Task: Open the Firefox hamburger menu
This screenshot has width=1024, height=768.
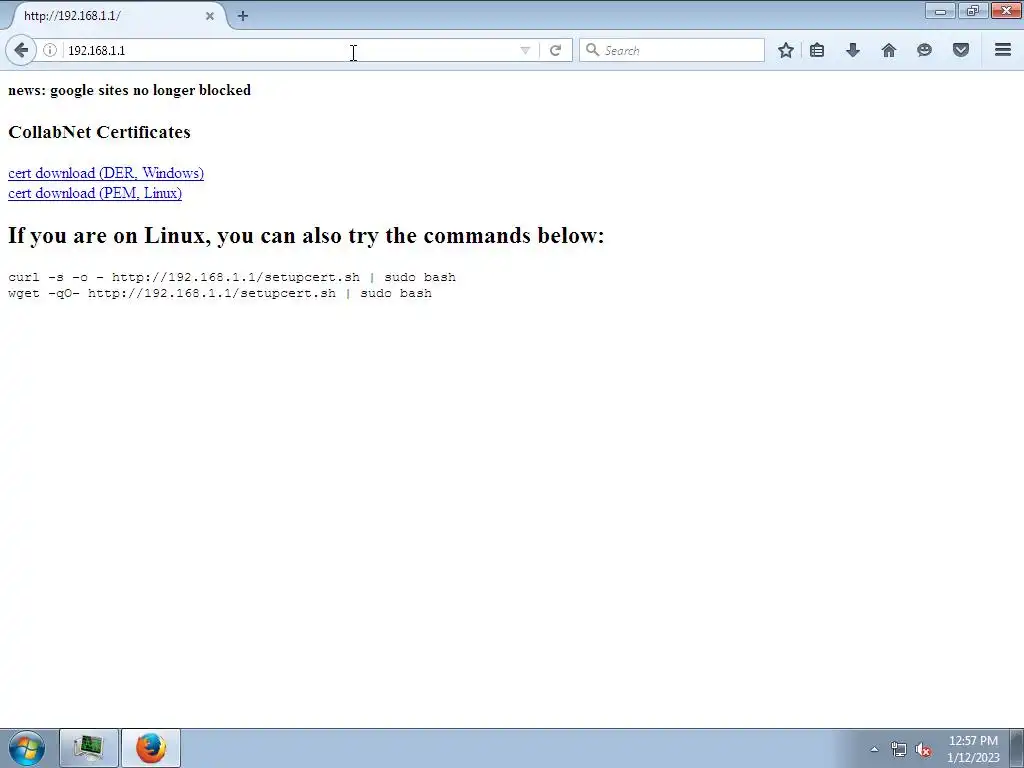Action: click(x=1003, y=50)
